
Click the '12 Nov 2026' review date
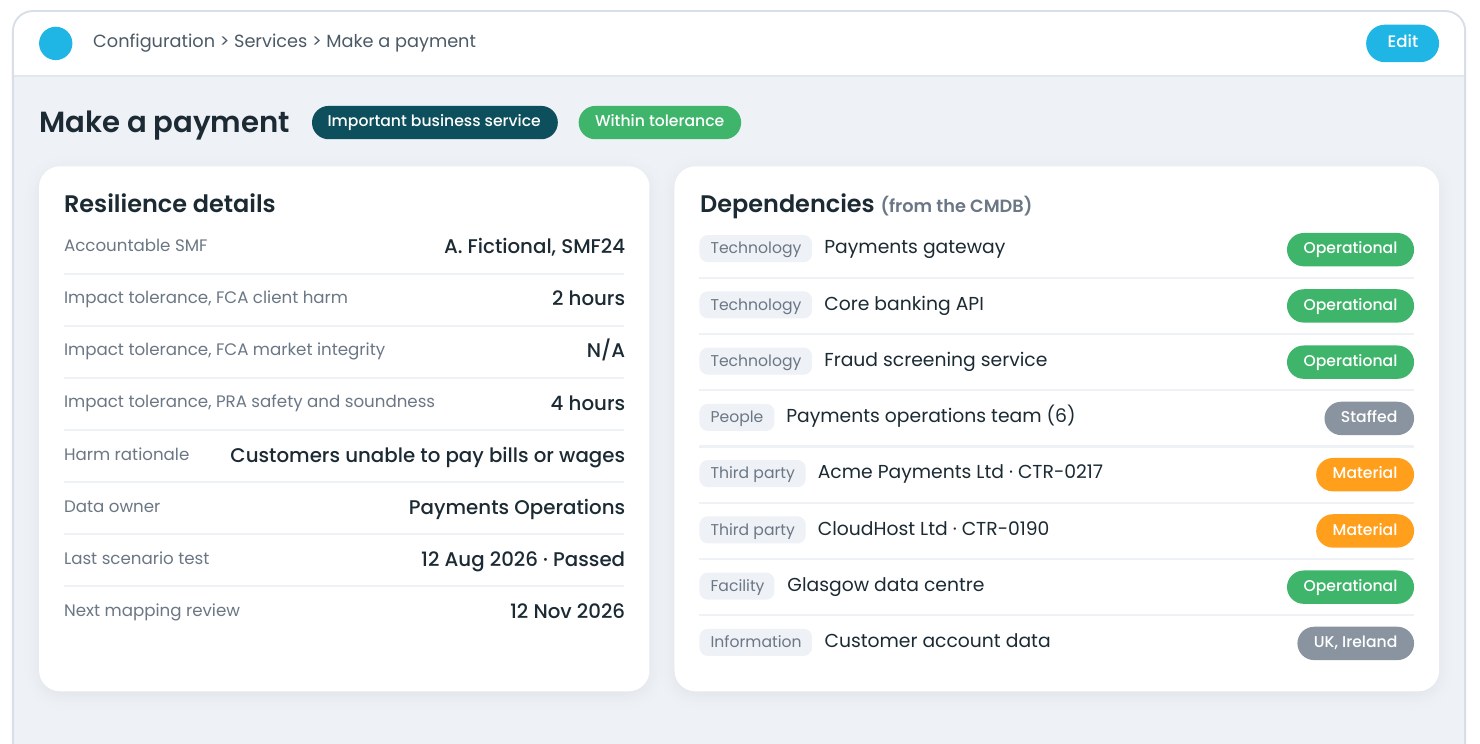[x=567, y=612]
